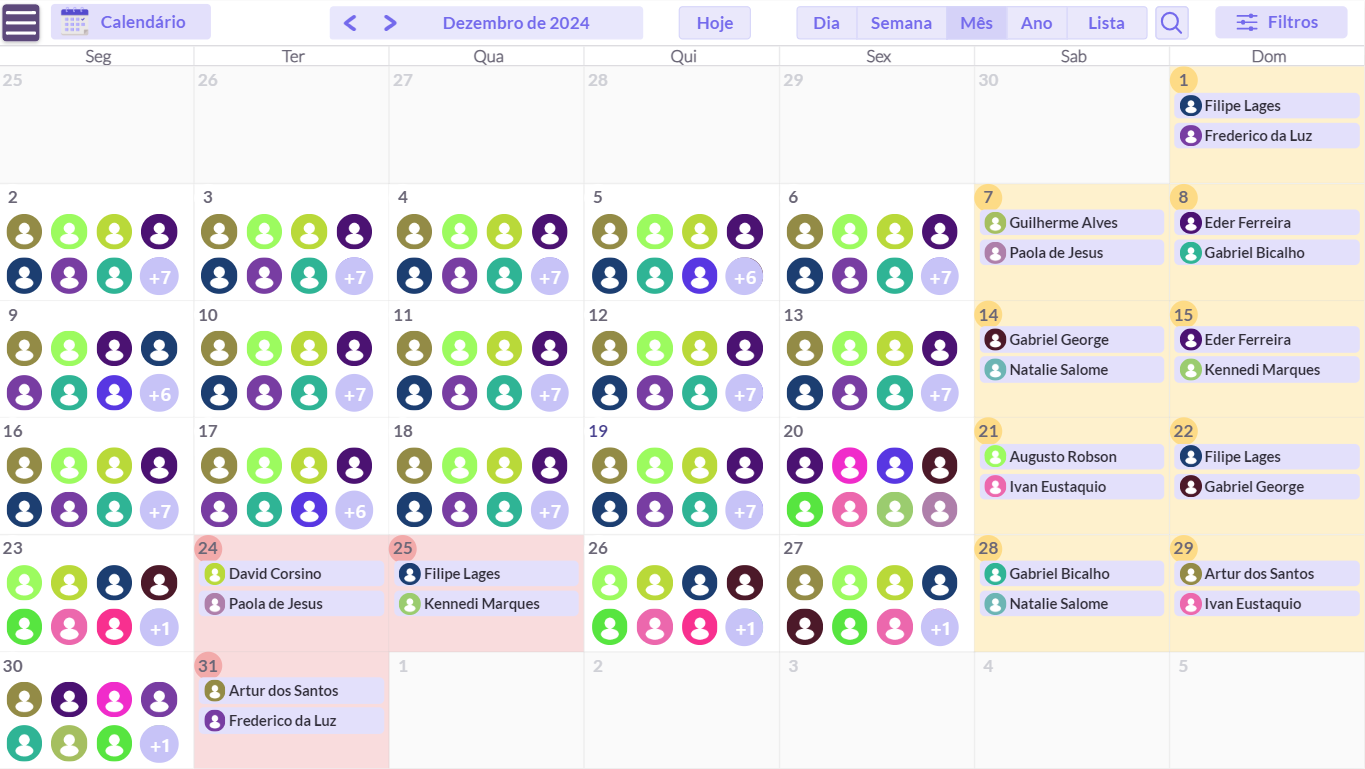Open Filipe Lages entry on December 1
The height and width of the screenshot is (769, 1365).
pos(1267,106)
